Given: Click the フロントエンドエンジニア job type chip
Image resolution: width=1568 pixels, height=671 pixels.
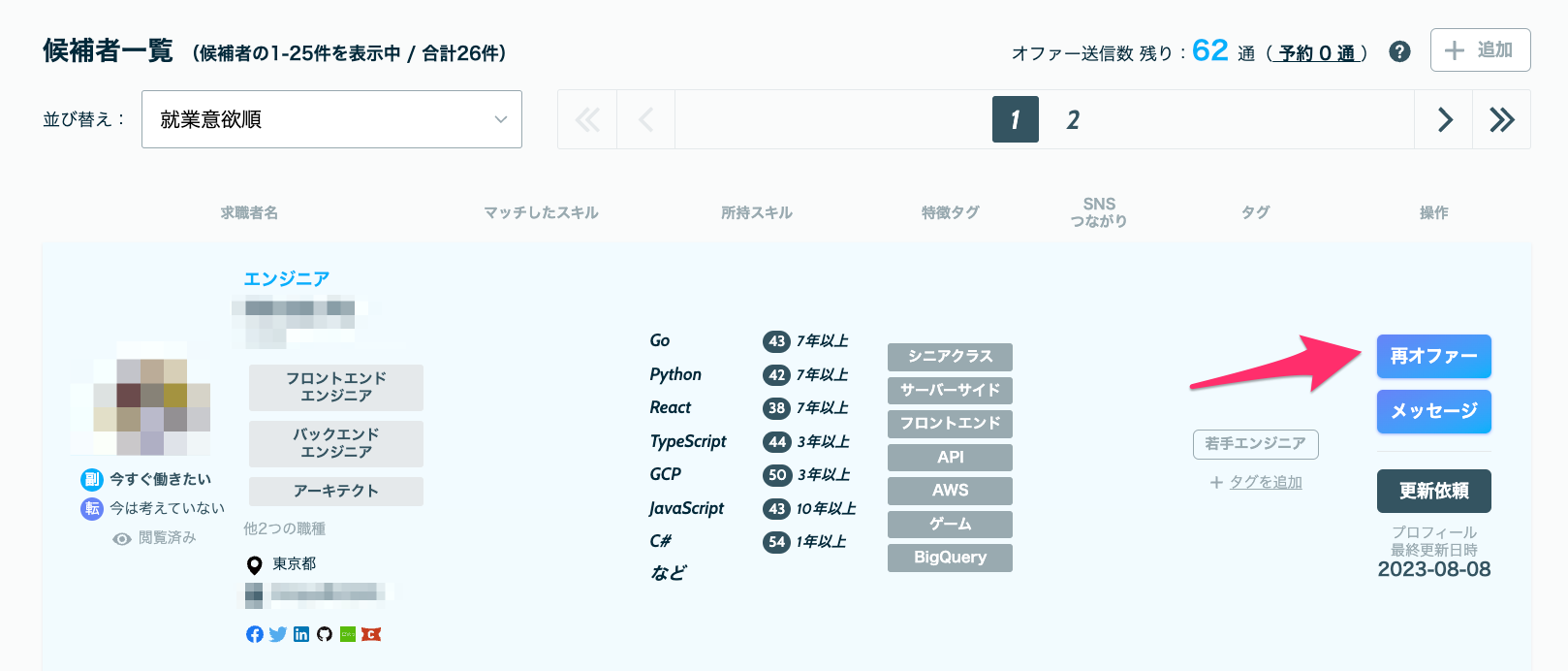Looking at the screenshot, I should click(x=336, y=387).
